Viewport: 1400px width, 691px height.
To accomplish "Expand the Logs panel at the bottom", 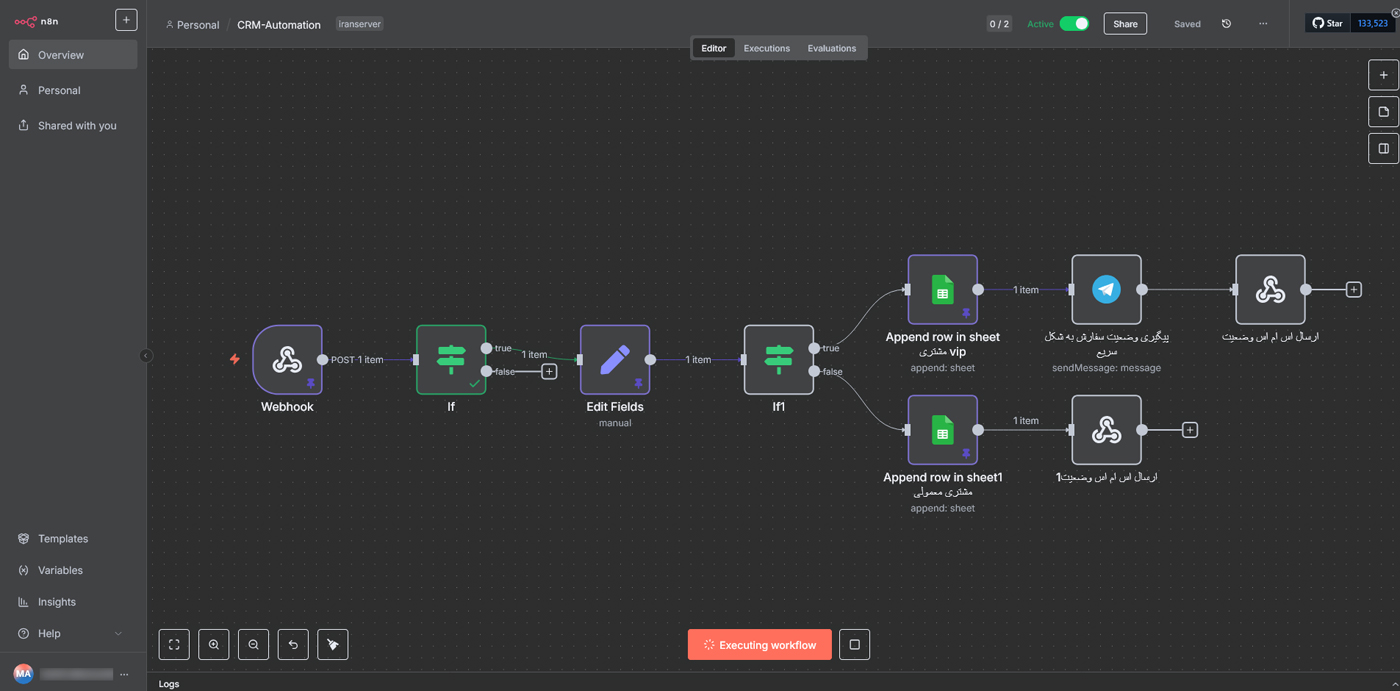I will (169, 684).
